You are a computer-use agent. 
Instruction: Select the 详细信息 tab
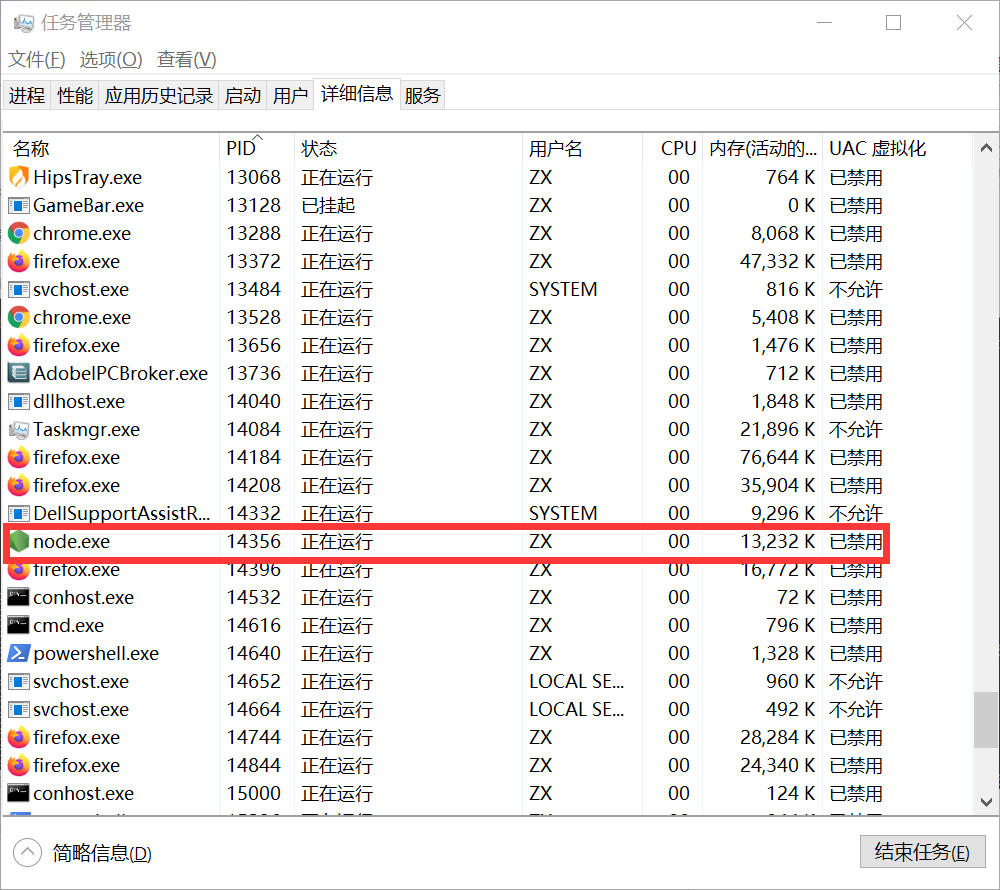[x=357, y=94]
